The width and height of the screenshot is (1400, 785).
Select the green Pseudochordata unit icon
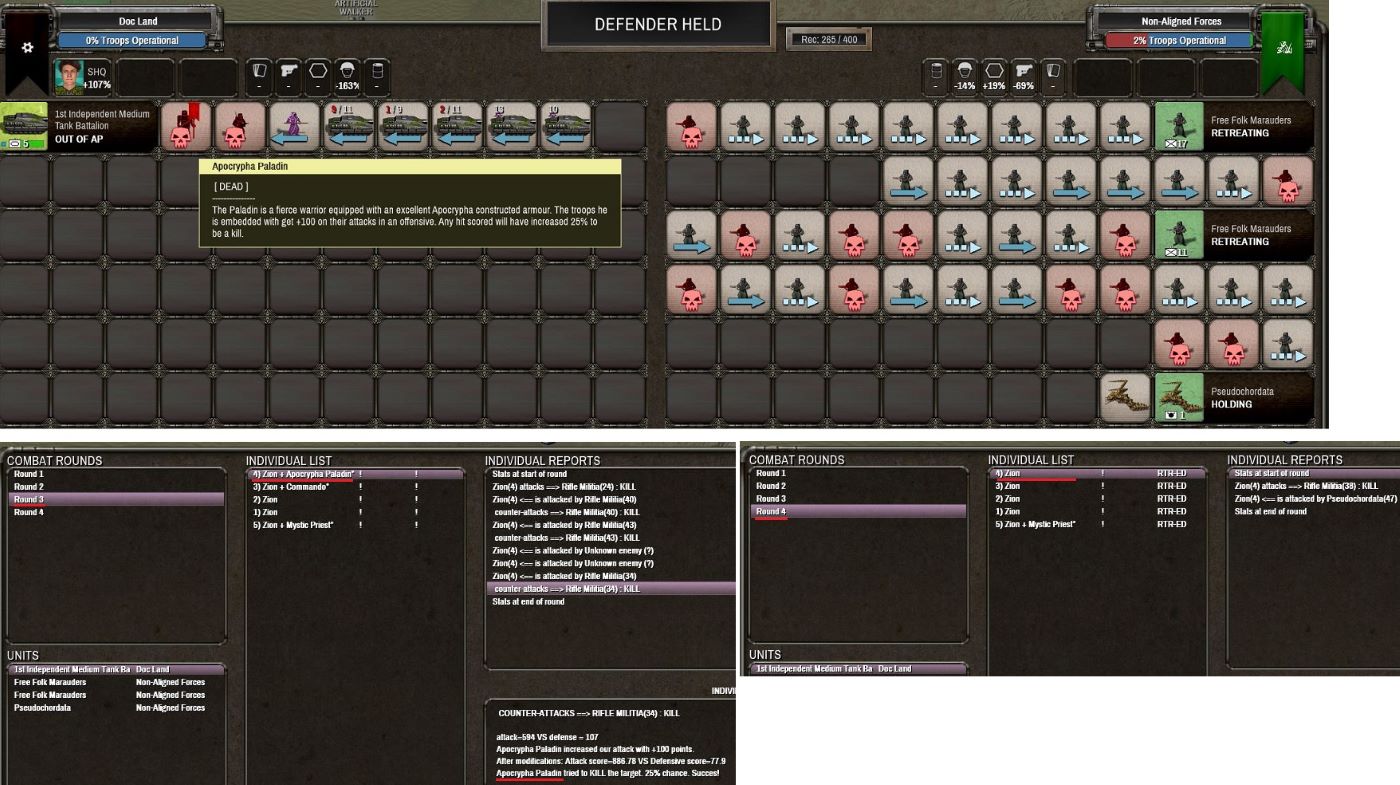pyautogui.click(x=1179, y=397)
